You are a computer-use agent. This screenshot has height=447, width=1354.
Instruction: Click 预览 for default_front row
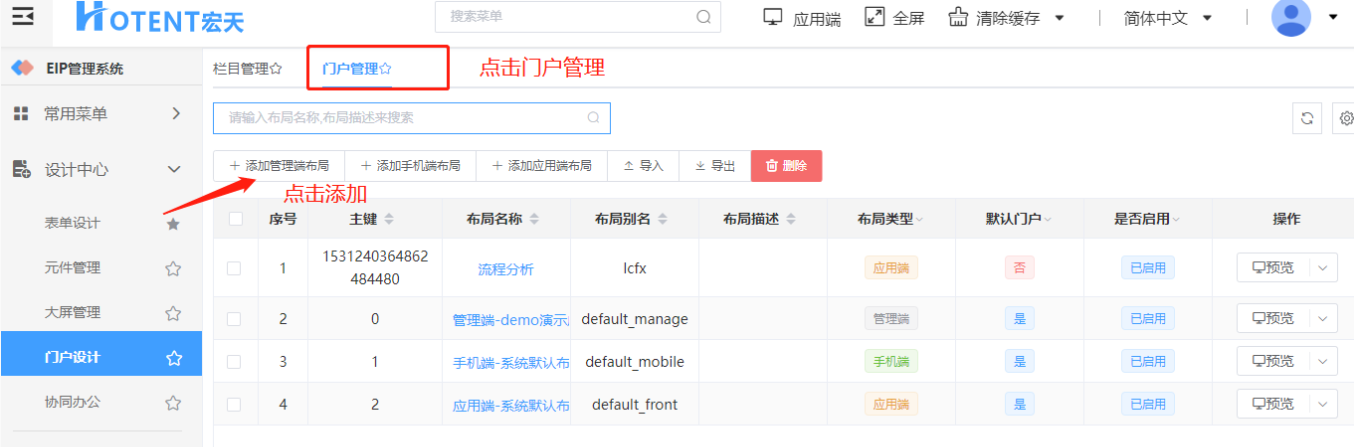tap(1274, 404)
